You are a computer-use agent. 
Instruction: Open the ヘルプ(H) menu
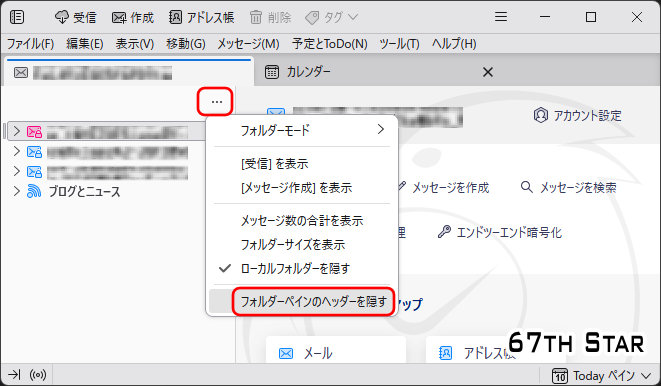click(x=454, y=43)
